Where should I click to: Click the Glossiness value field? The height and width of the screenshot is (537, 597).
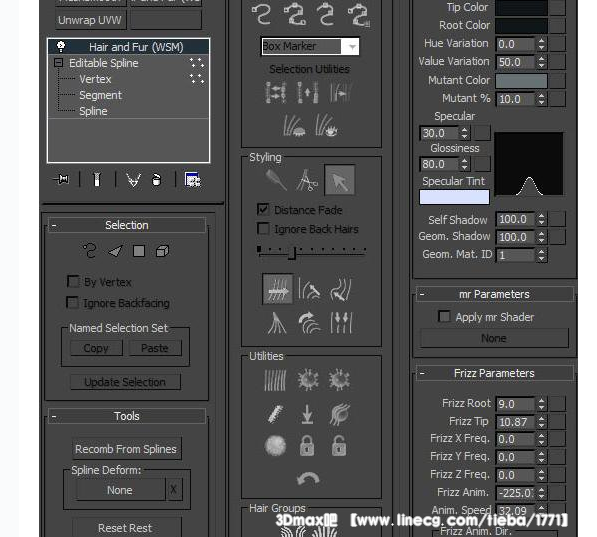coord(439,164)
